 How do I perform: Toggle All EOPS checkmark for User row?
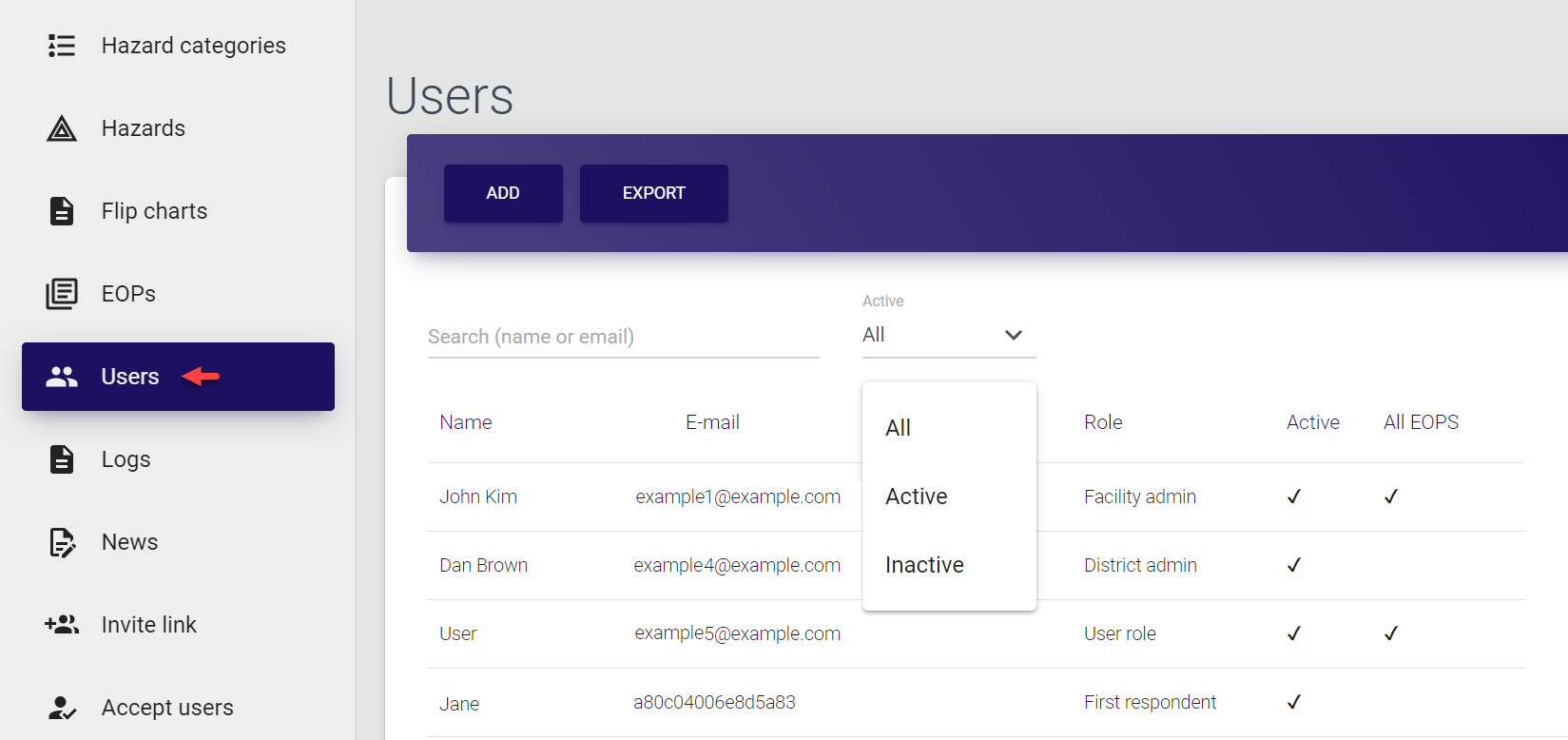point(1390,633)
